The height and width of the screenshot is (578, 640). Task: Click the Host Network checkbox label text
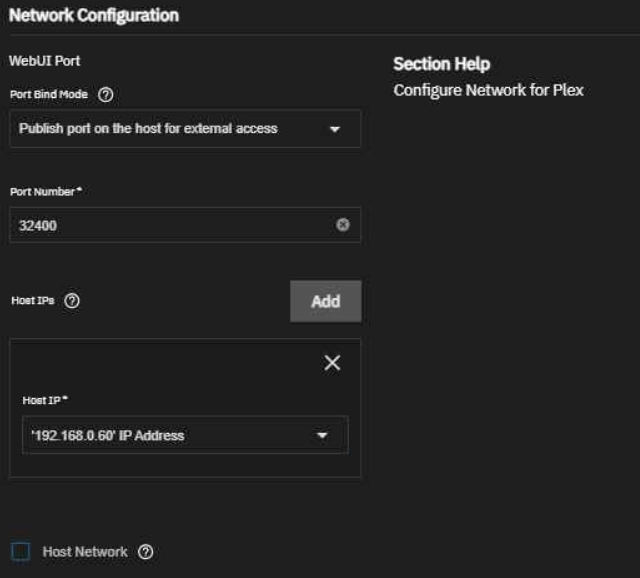coord(85,552)
